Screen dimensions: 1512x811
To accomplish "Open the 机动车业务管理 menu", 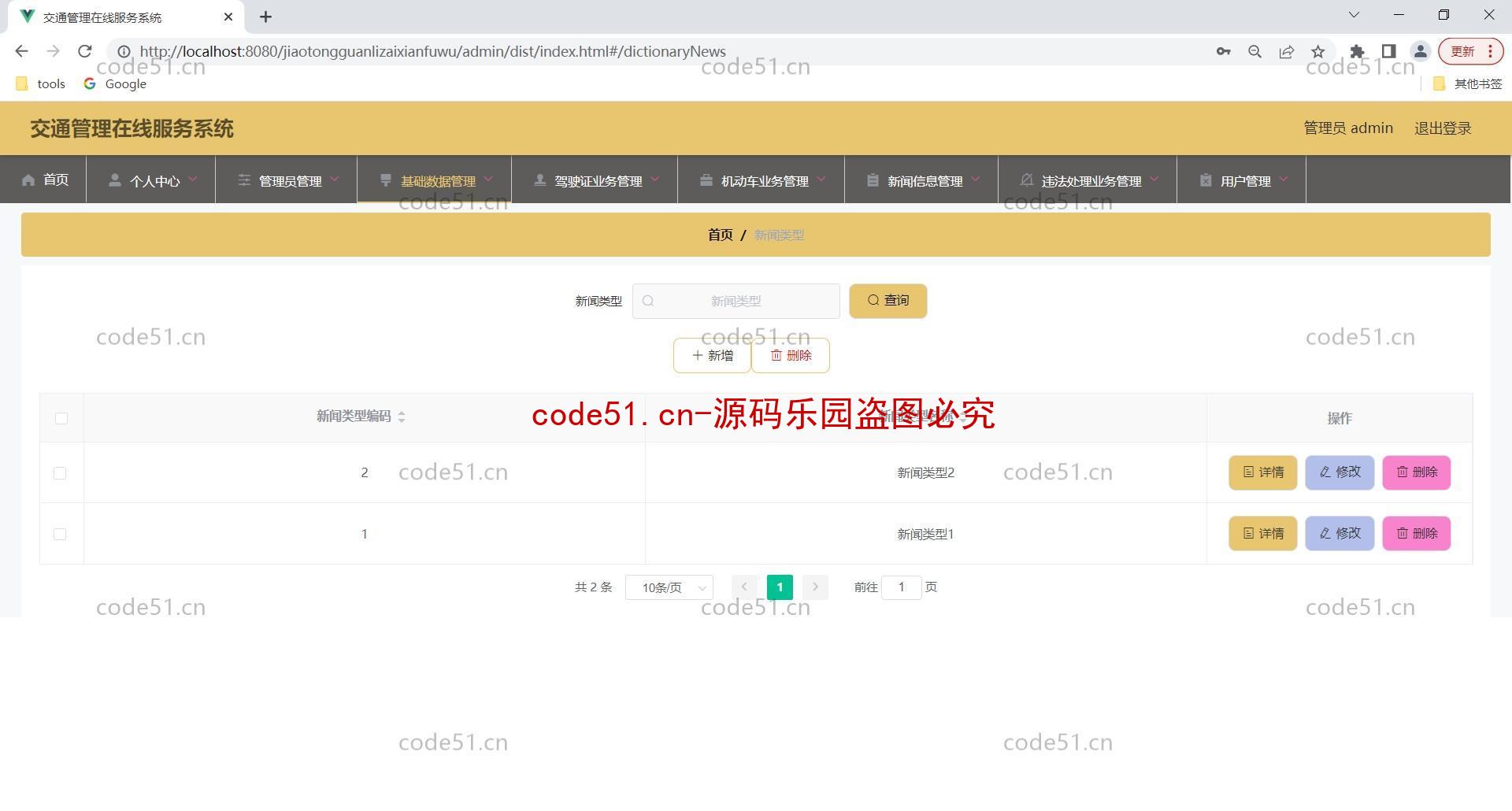I will pyautogui.click(x=762, y=180).
